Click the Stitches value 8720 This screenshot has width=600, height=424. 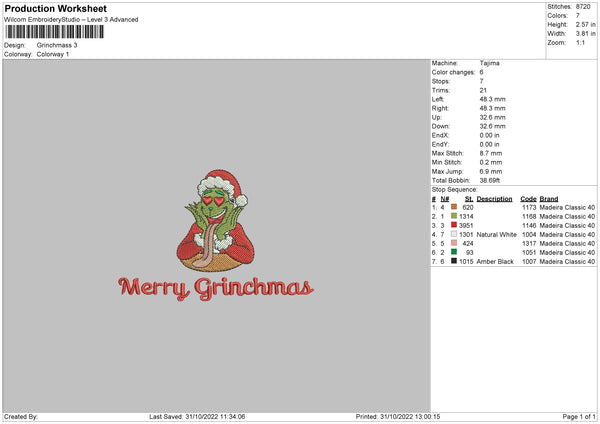tap(583, 7)
